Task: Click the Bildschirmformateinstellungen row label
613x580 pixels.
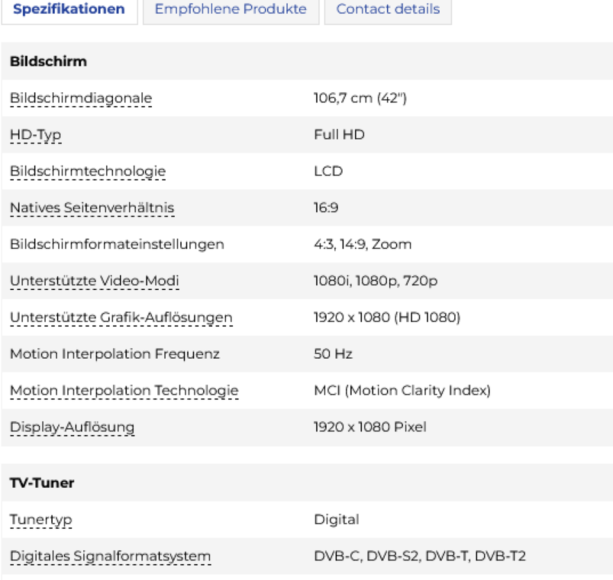Action: tap(117, 245)
